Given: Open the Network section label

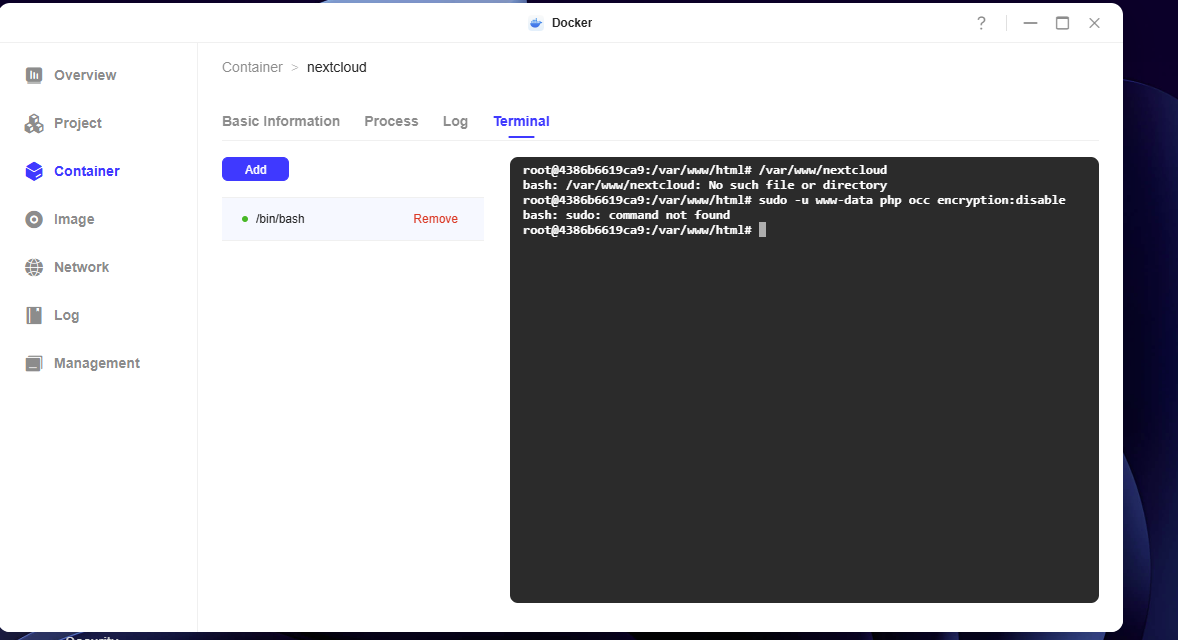Looking at the screenshot, I should [x=81, y=267].
